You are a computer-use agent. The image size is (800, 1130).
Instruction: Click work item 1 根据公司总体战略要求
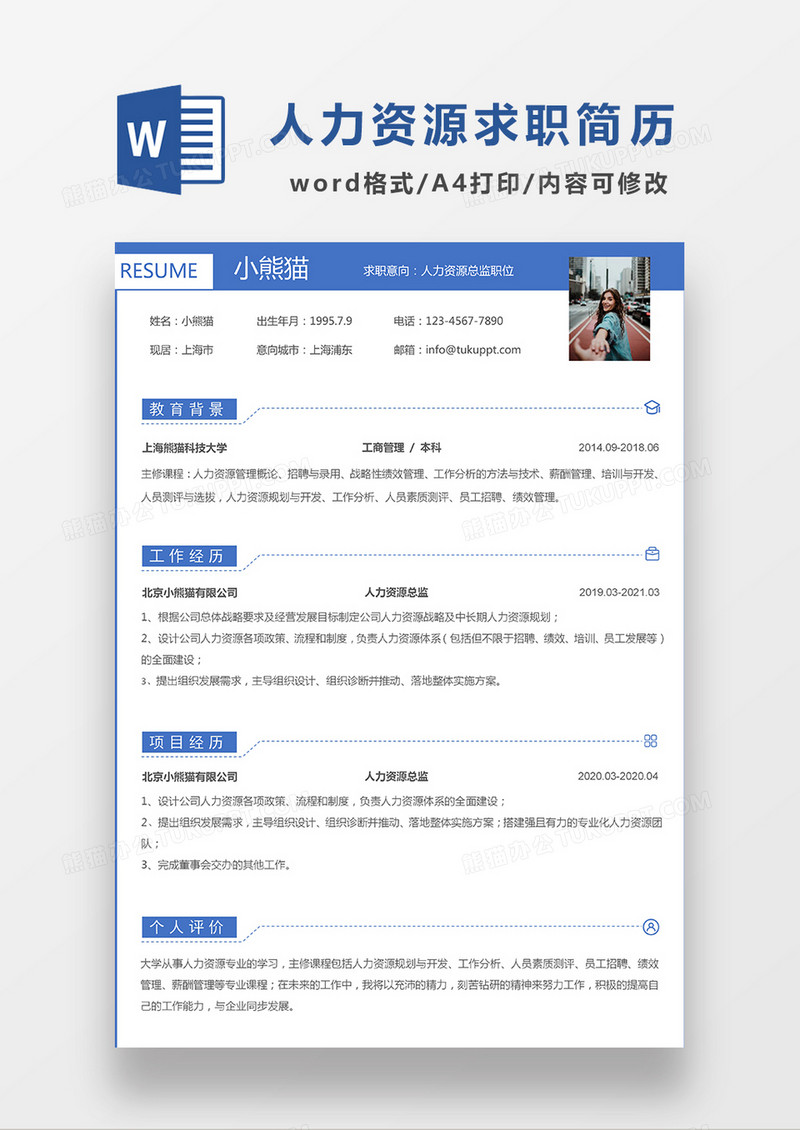pyautogui.click(x=350, y=617)
